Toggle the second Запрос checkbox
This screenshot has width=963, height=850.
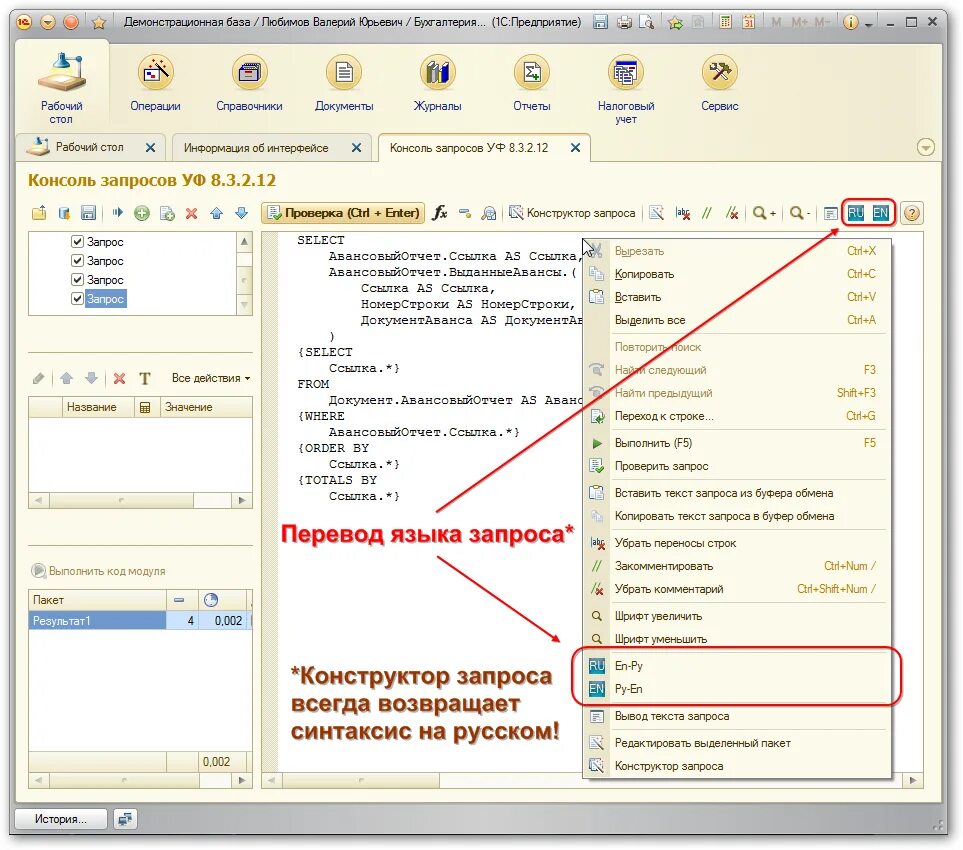point(77,260)
